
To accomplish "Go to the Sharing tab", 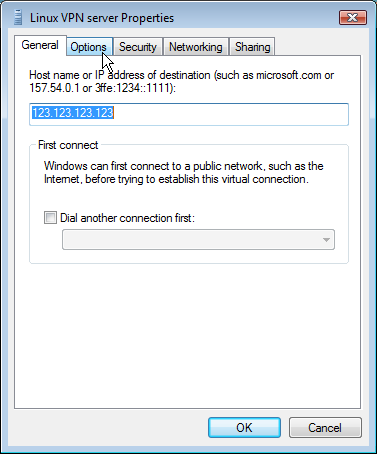I will 252,47.
